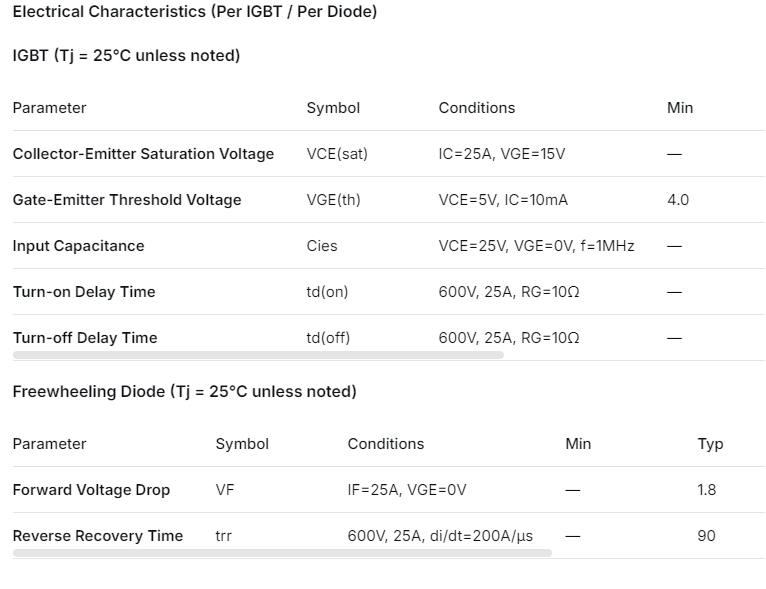
Task: Click the Freewheeling Diode table horizontal scrollbar
Action: pos(282,552)
